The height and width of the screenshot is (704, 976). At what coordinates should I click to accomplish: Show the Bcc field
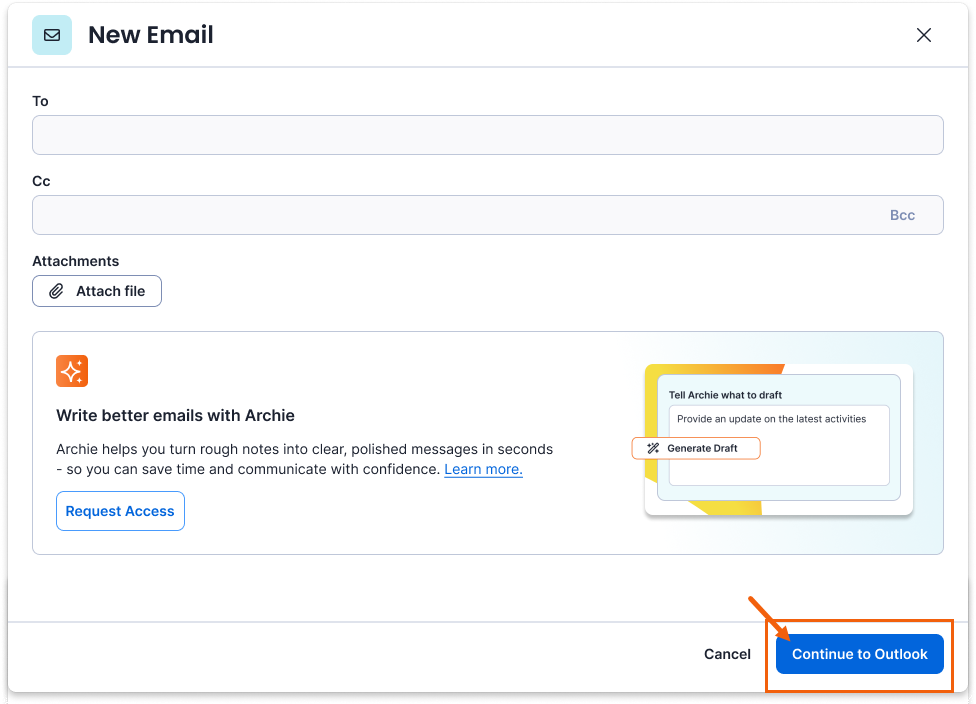click(902, 215)
